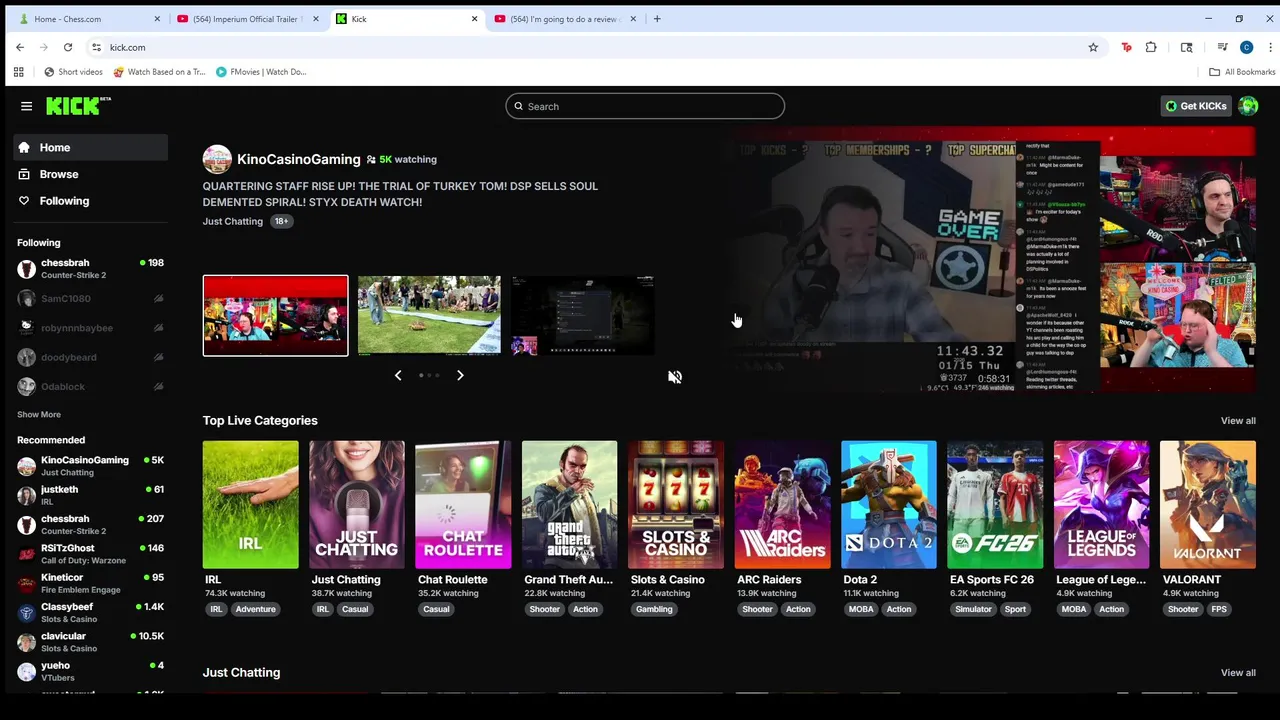Open offline channel robynnnbaybee

click(91, 327)
